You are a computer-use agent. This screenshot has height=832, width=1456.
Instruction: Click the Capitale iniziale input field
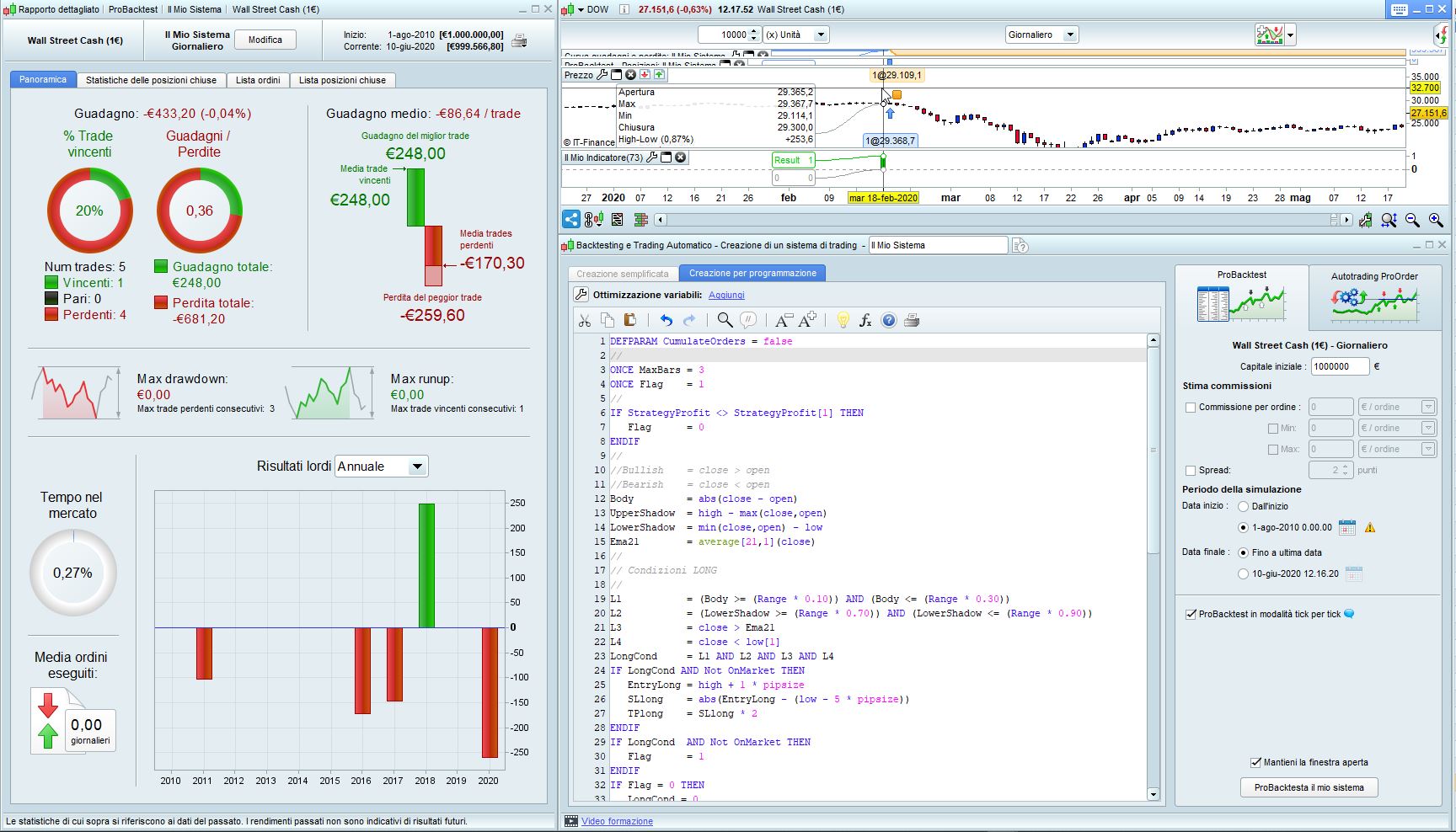point(1339,366)
